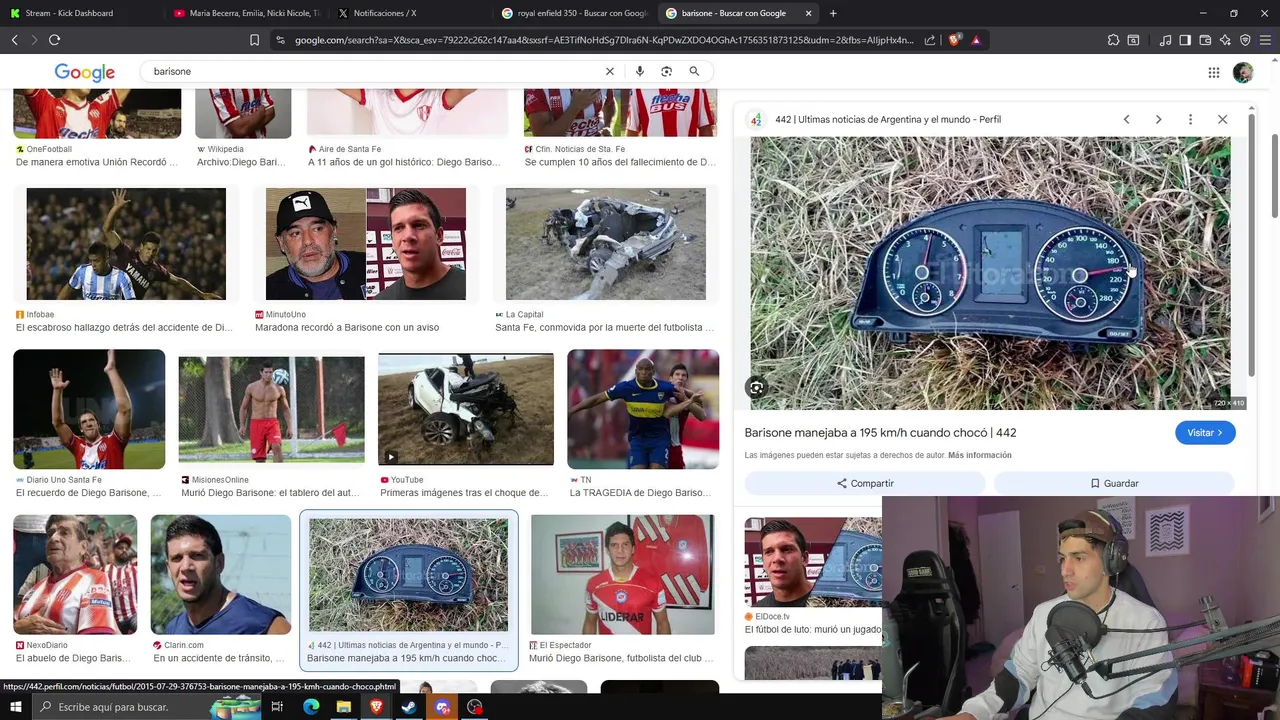Image resolution: width=1280 pixels, height=720 pixels.
Task: Select the barisone - Buscar con Google tab
Action: pyautogui.click(x=737, y=13)
